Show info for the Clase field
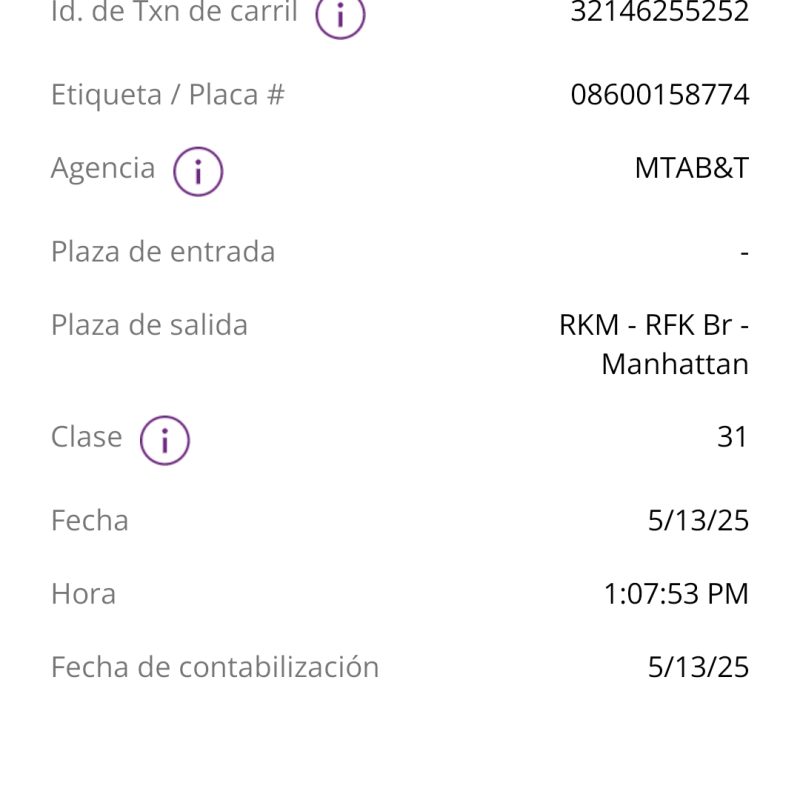The height and width of the screenshot is (800, 800). (x=165, y=440)
